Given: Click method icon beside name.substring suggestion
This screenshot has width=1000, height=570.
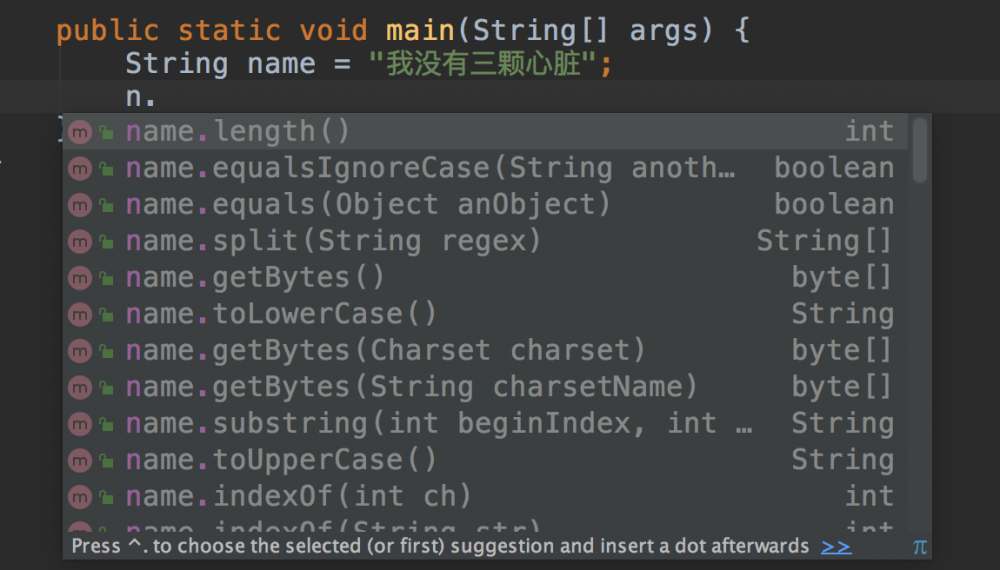Looking at the screenshot, I should pos(79,424).
